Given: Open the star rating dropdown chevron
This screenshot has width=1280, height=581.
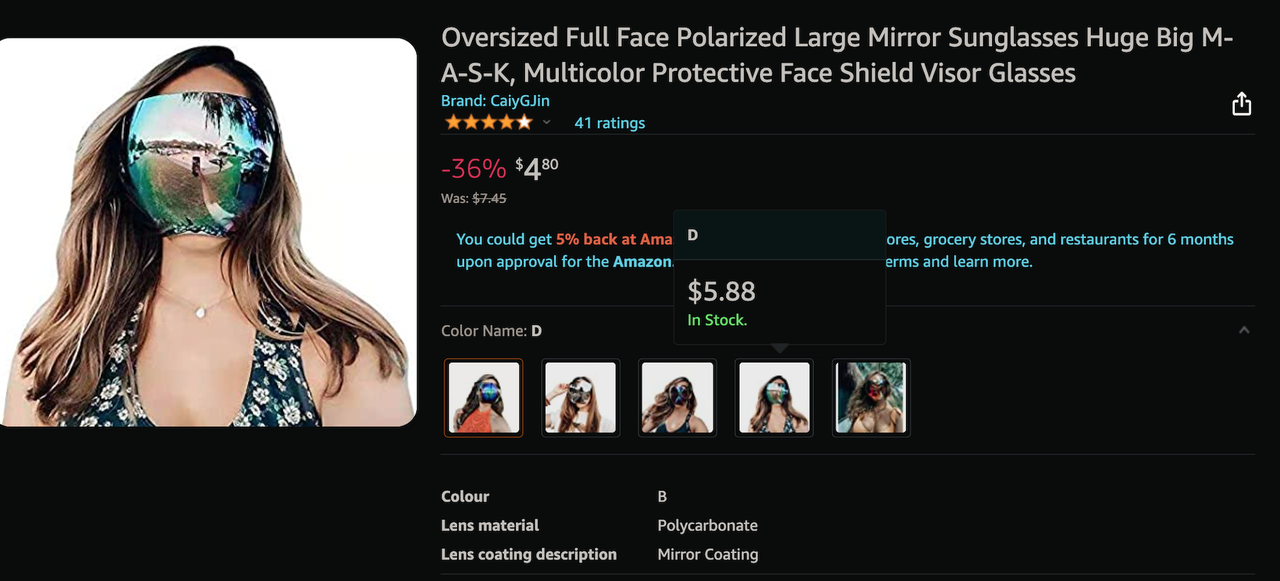Looking at the screenshot, I should 546,123.
